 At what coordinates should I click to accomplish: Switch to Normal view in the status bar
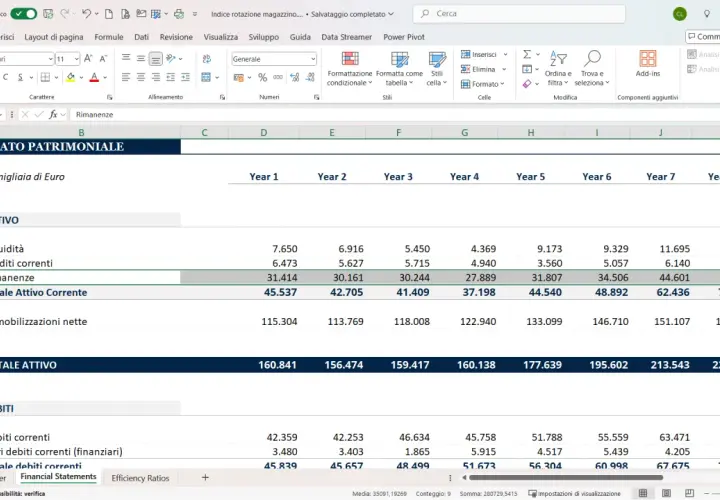[643, 493]
